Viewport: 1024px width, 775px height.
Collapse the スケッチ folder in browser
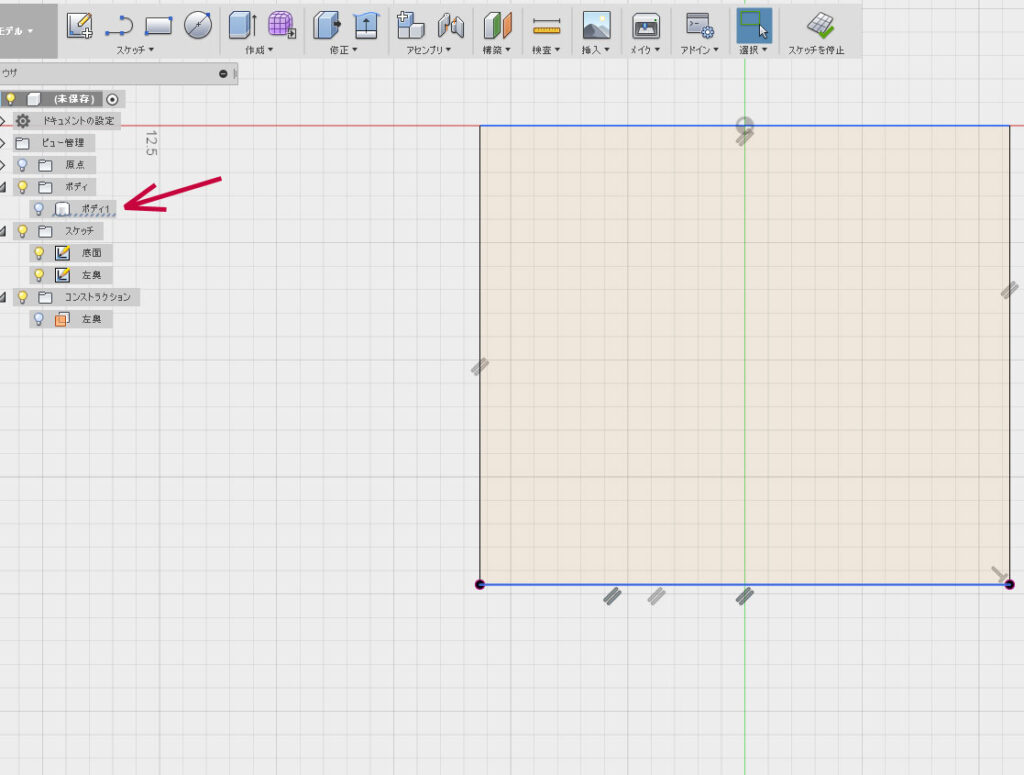coord(3,231)
